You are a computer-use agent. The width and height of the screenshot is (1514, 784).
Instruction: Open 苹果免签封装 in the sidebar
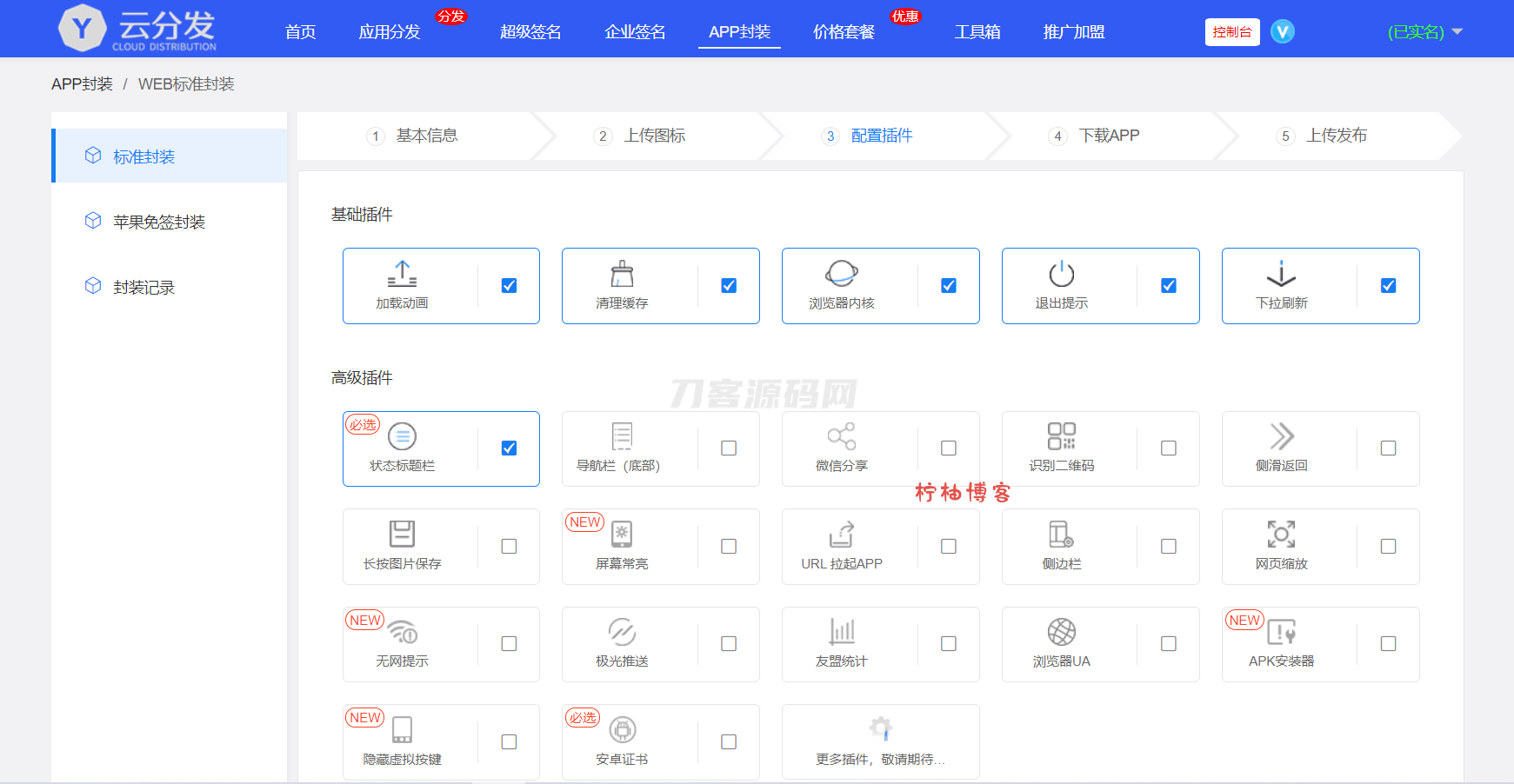click(159, 223)
